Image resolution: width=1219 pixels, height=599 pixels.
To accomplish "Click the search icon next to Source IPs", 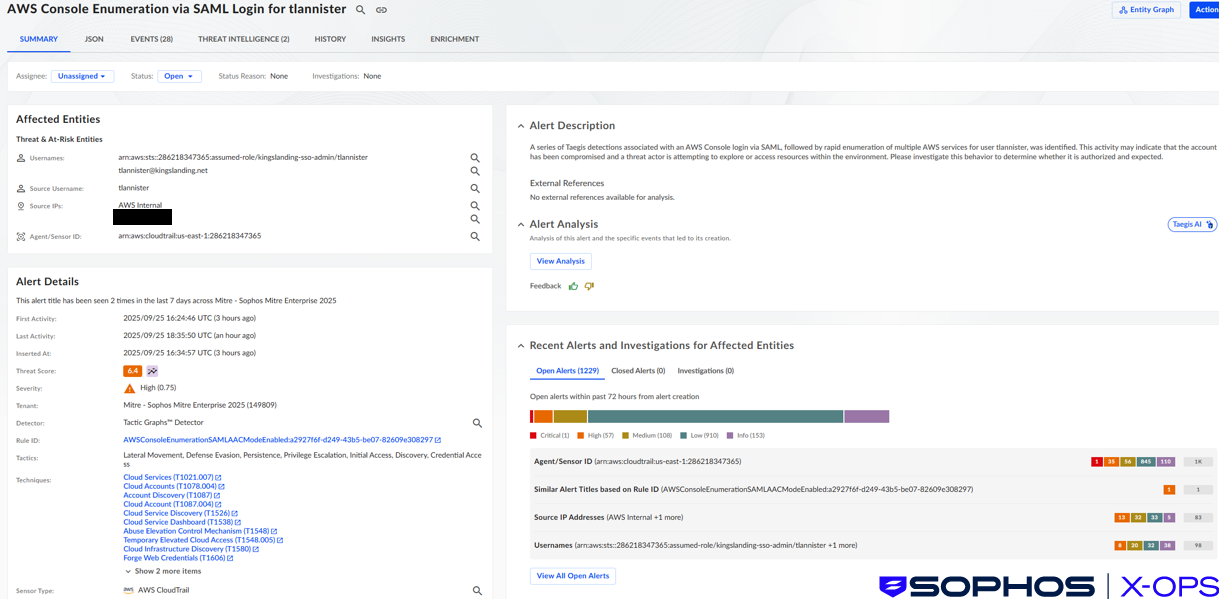I will (475, 205).
